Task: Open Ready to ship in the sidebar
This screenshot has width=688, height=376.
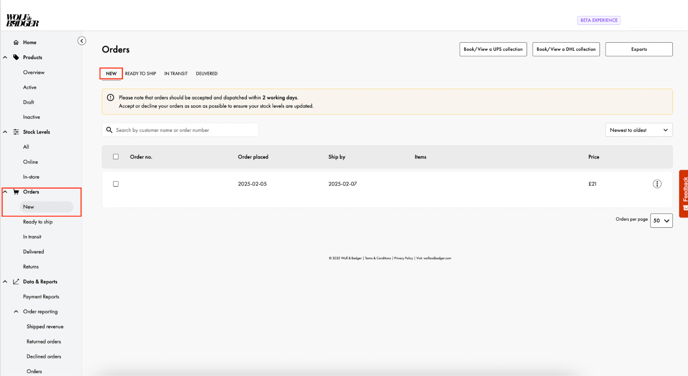Action: click(38, 222)
